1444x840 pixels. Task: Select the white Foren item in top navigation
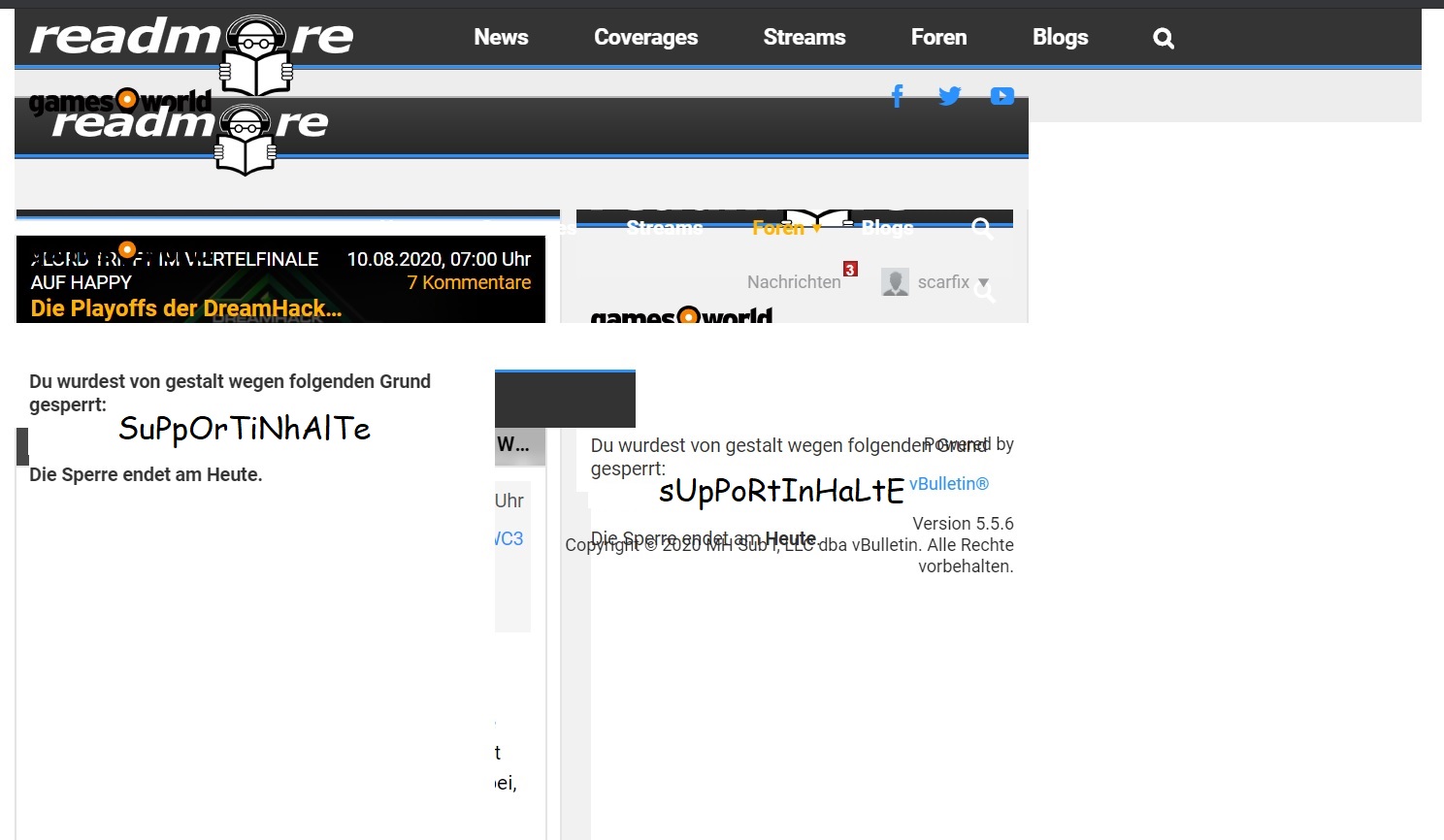938,38
